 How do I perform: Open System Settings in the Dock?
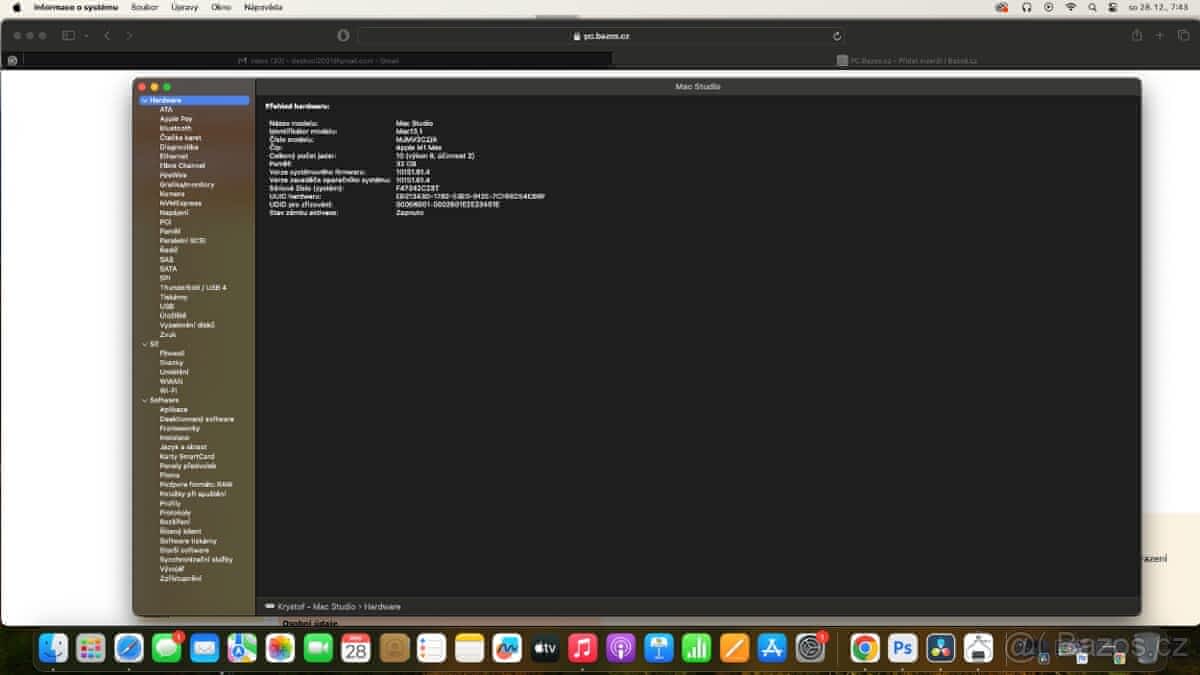click(x=810, y=648)
